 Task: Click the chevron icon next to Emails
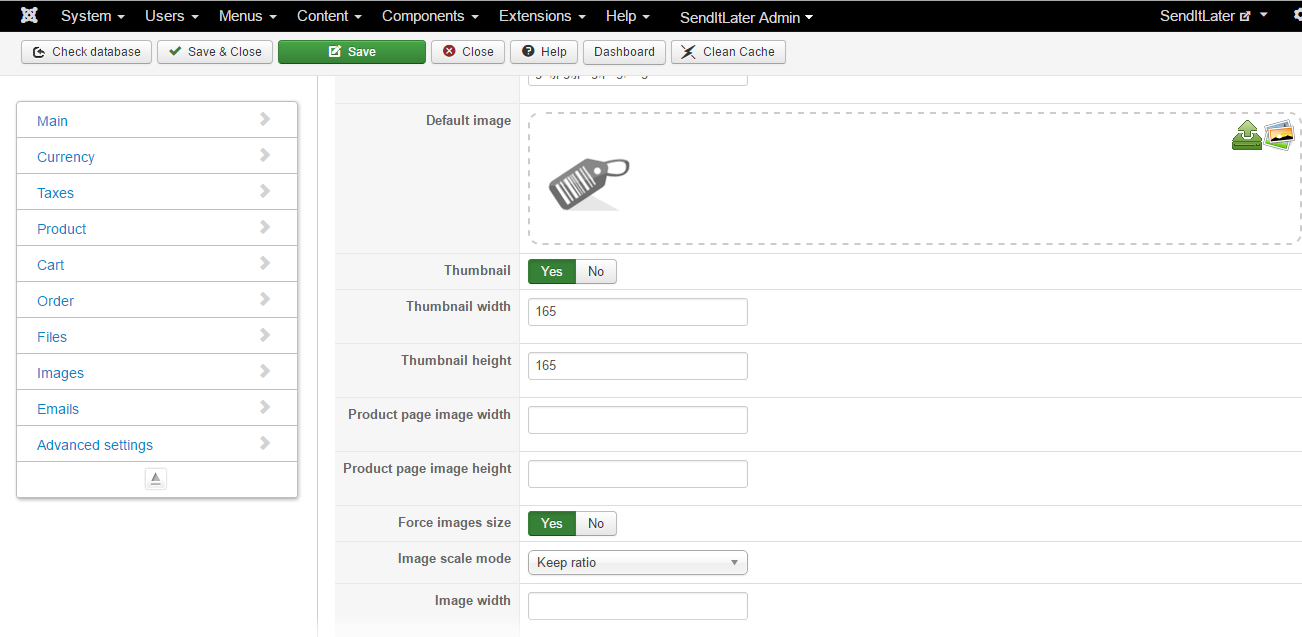tap(265, 407)
